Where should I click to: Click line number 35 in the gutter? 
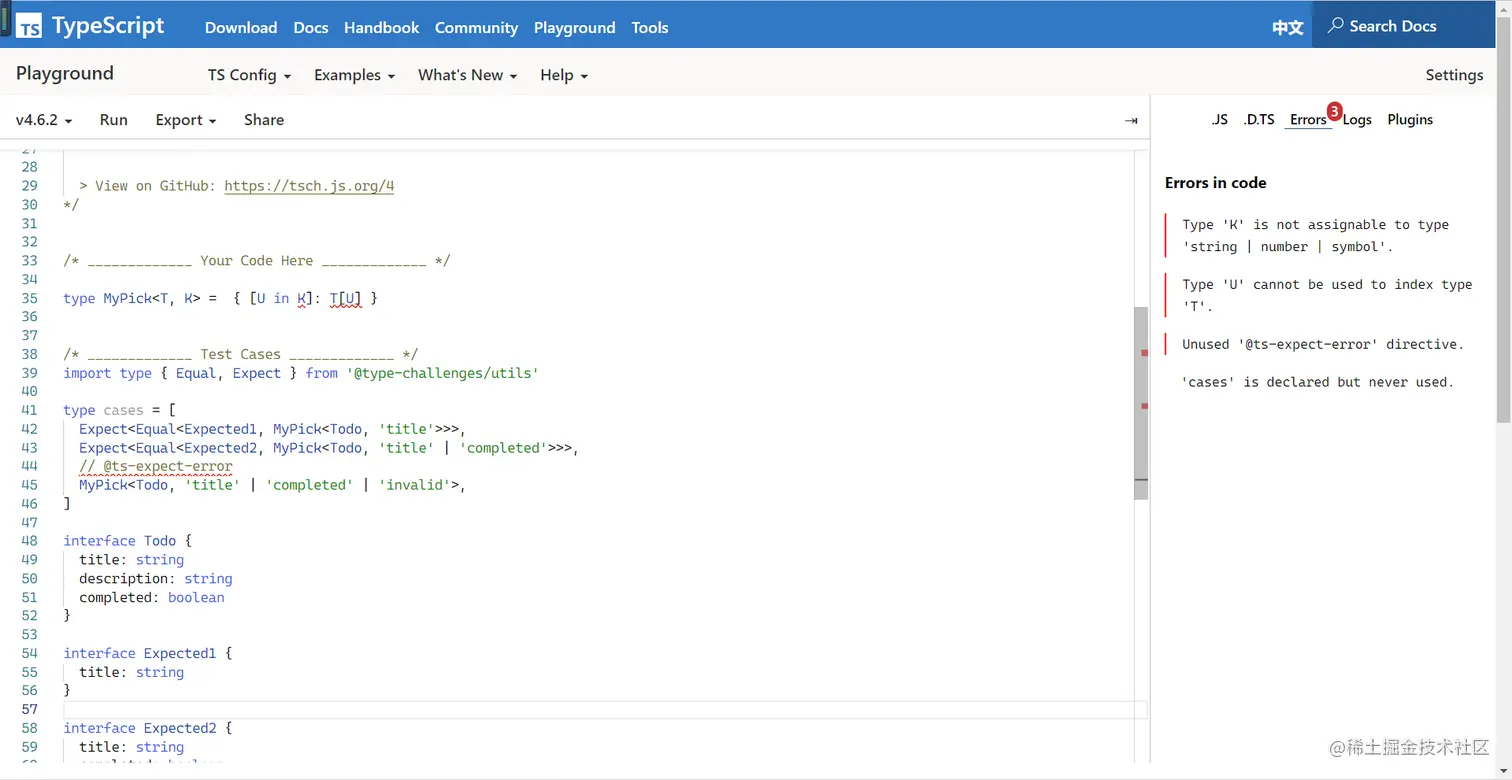click(x=29, y=298)
